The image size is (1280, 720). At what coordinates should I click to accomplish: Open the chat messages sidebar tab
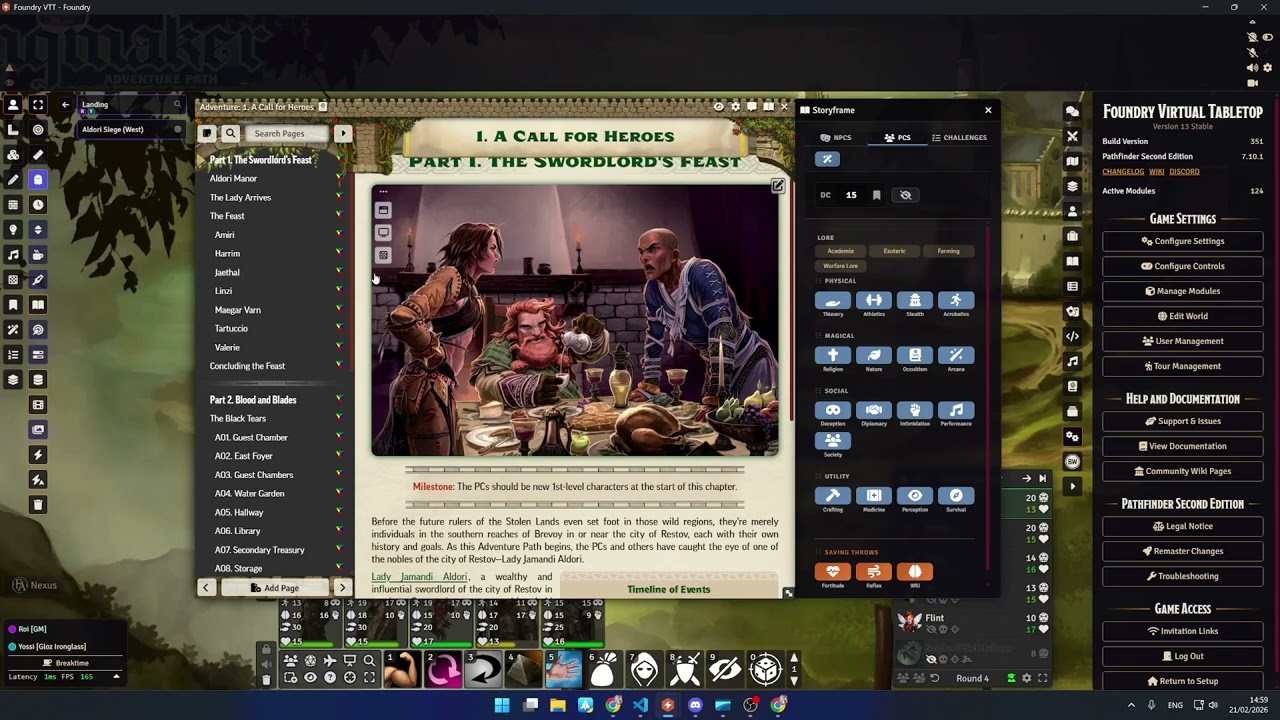pyautogui.click(x=1072, y=111)
